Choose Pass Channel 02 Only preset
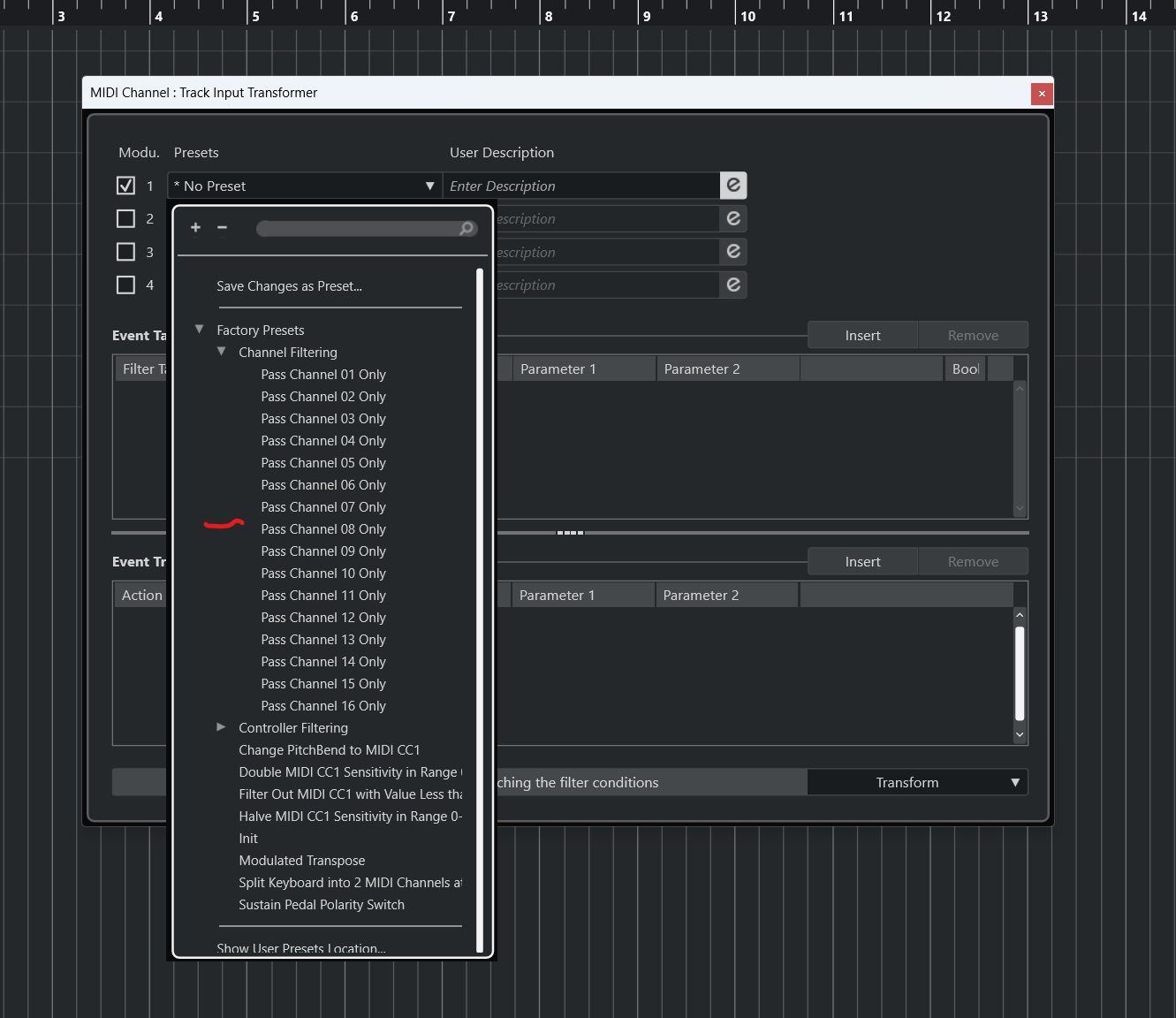Viewport: 1176px width, 1018px height. pos(323,397)
